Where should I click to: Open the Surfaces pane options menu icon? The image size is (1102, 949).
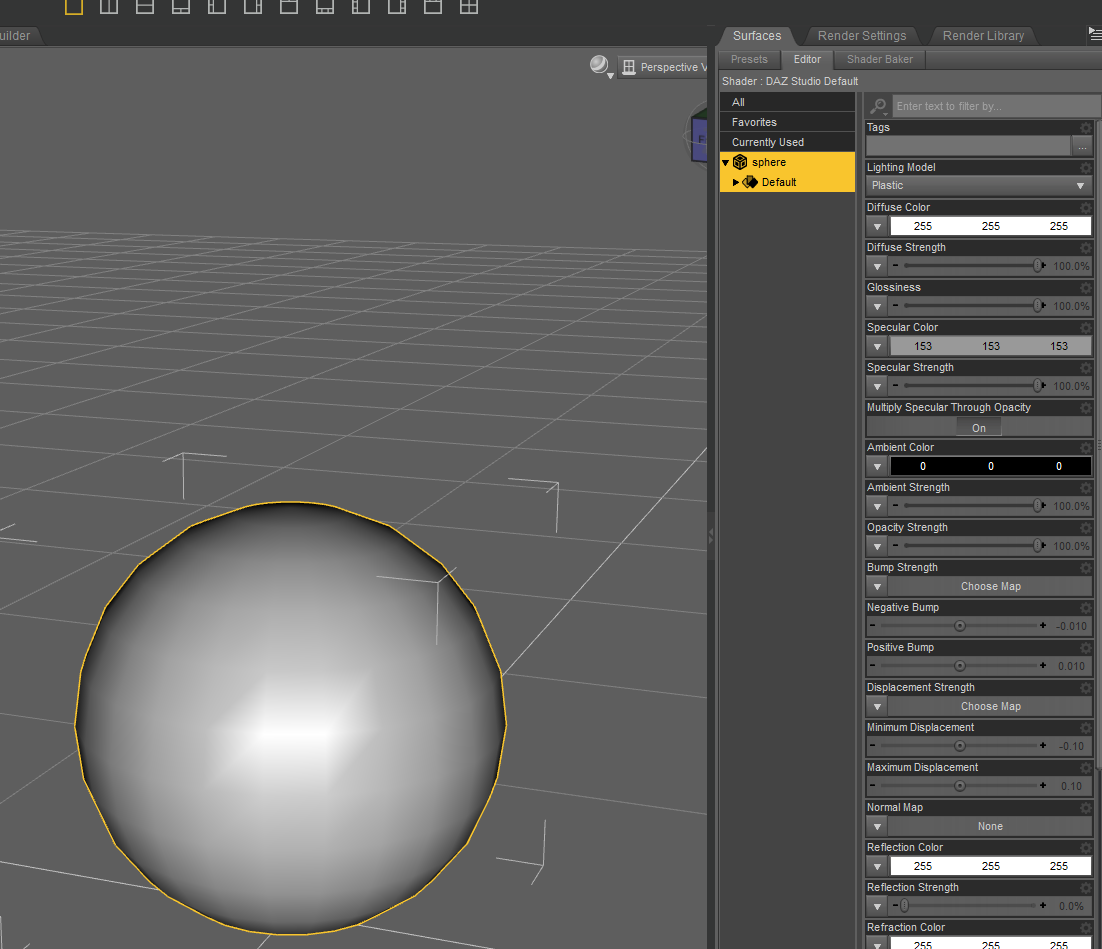(1095, 35)
